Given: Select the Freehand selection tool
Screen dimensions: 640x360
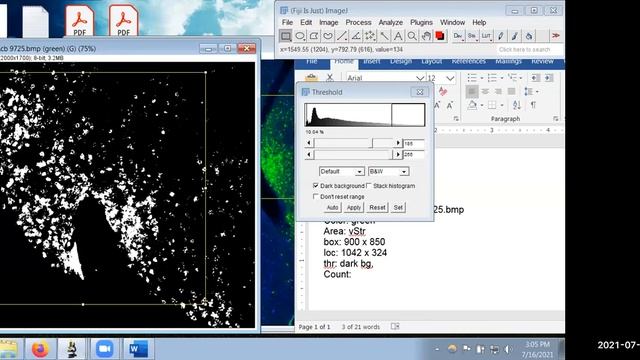Looking at the screenshot, I should [328, 36].
